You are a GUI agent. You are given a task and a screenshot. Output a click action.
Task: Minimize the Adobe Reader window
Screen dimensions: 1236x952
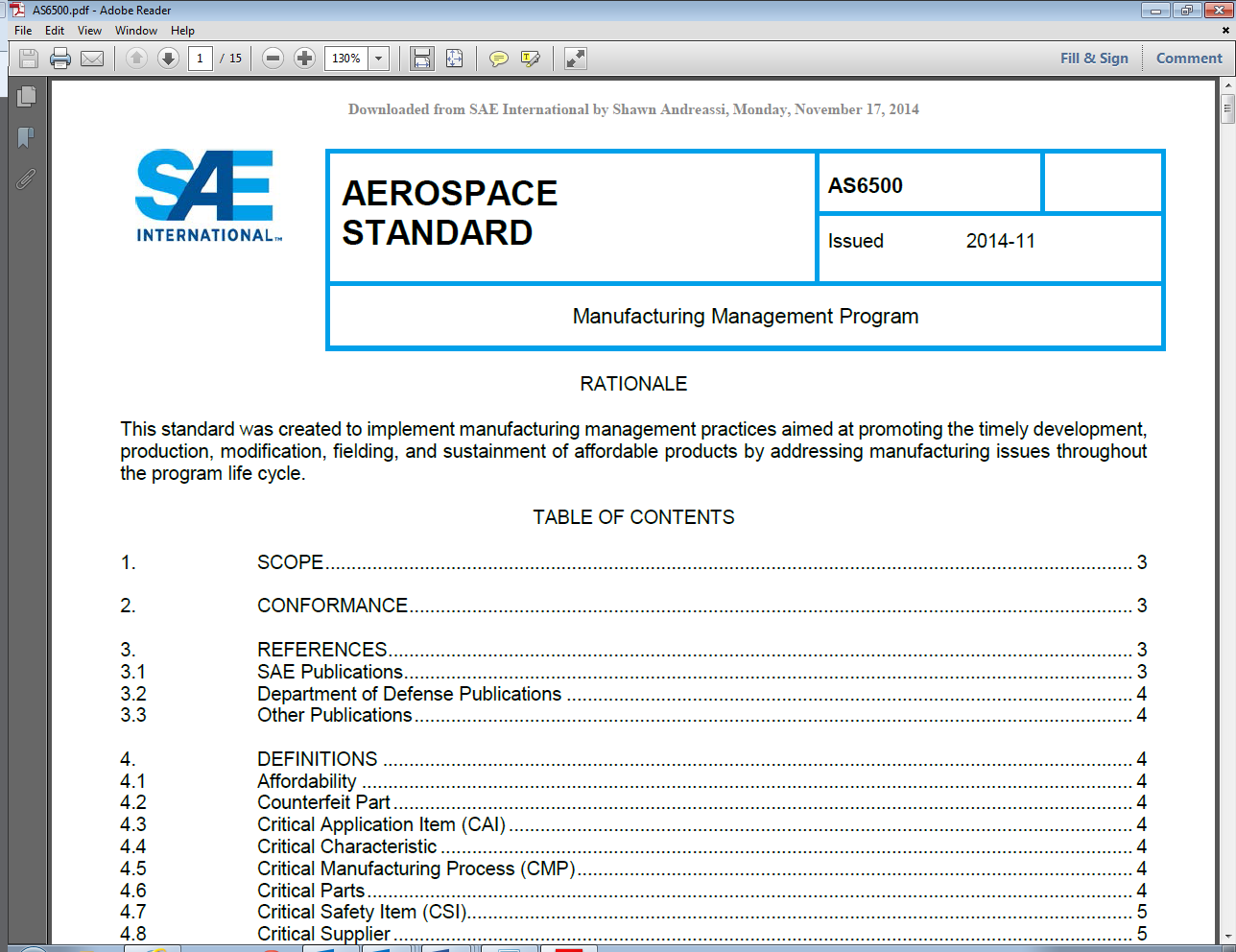tap(1155, 11)
